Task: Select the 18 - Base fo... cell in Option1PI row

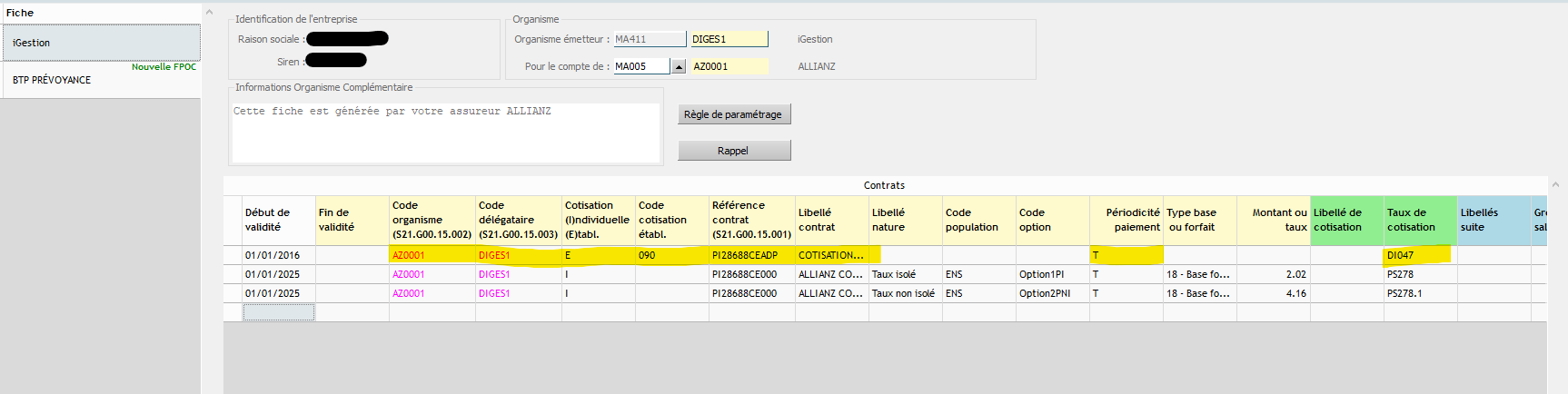Action: [1200, 274]
